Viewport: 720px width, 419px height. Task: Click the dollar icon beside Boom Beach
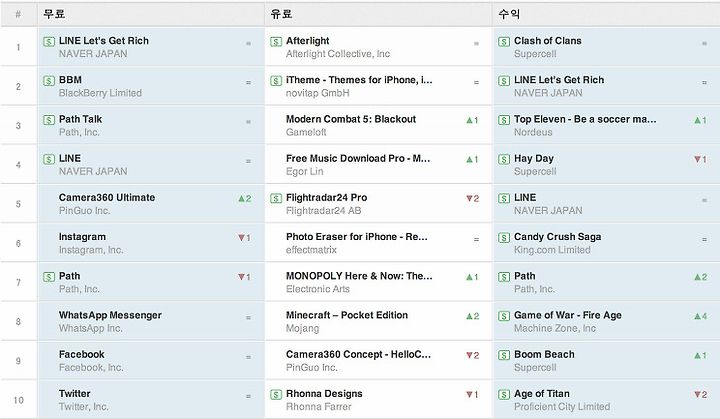click(x=504, y=355)
